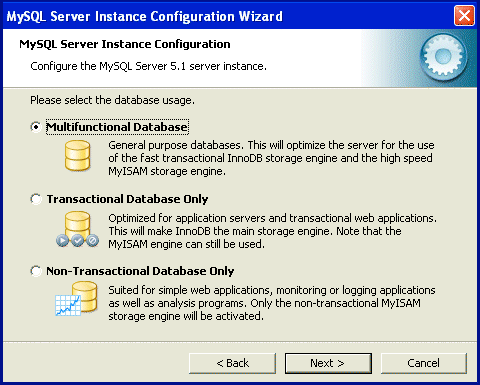Click the Non-Transactional Database chart icon
Viewport: 480px width, 385px height.
77,298
